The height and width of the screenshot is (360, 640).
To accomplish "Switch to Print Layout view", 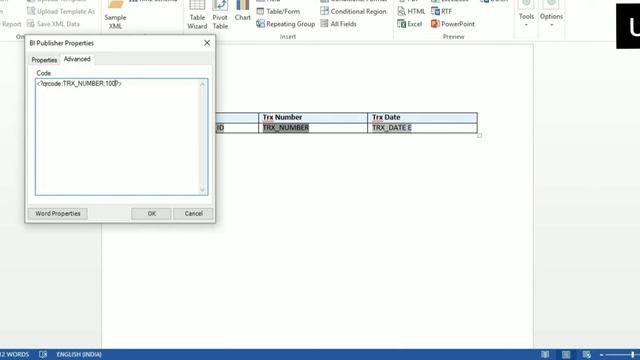I will pyautogui.click(x=566, y=354).
